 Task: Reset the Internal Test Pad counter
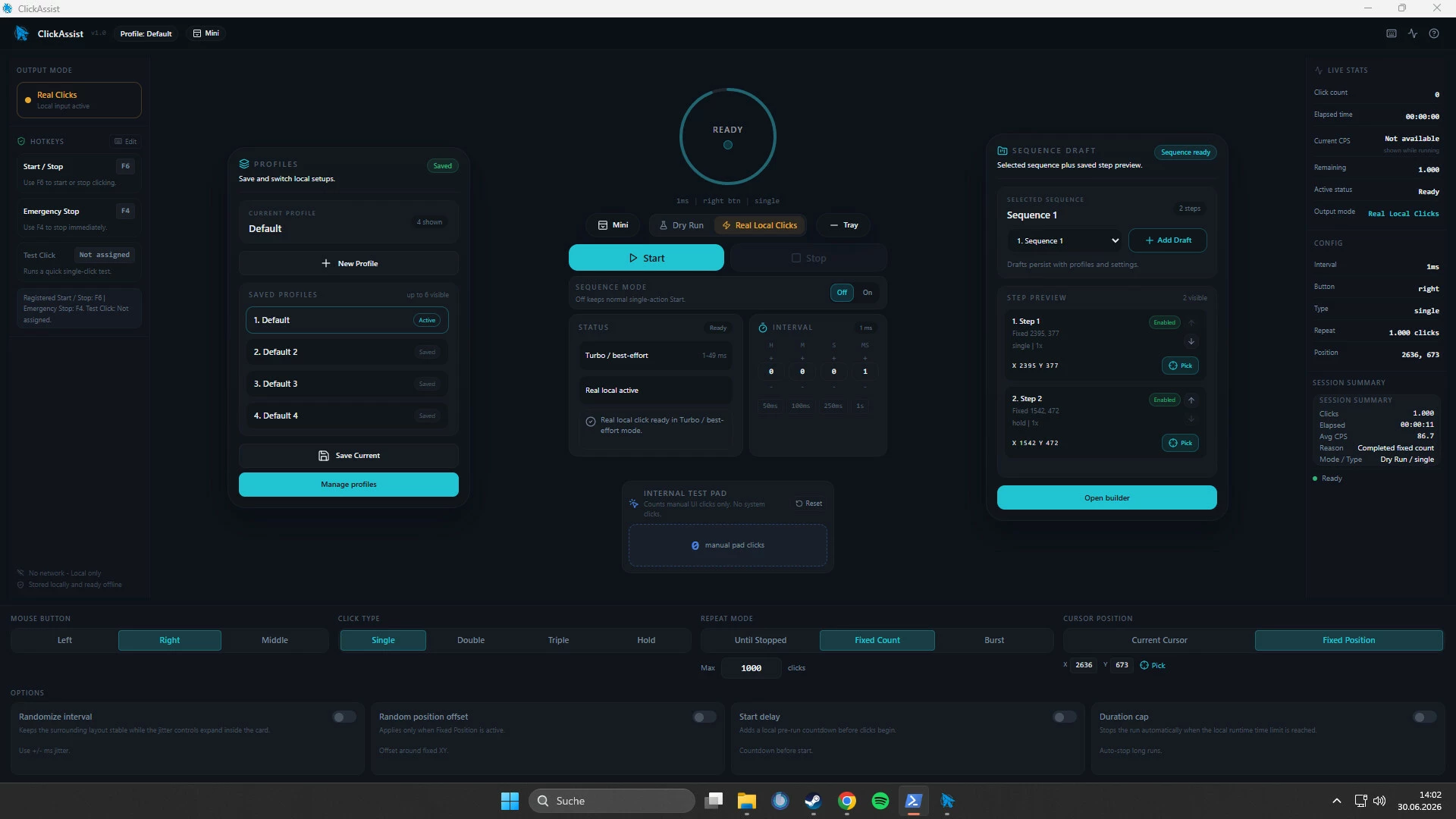809,504
